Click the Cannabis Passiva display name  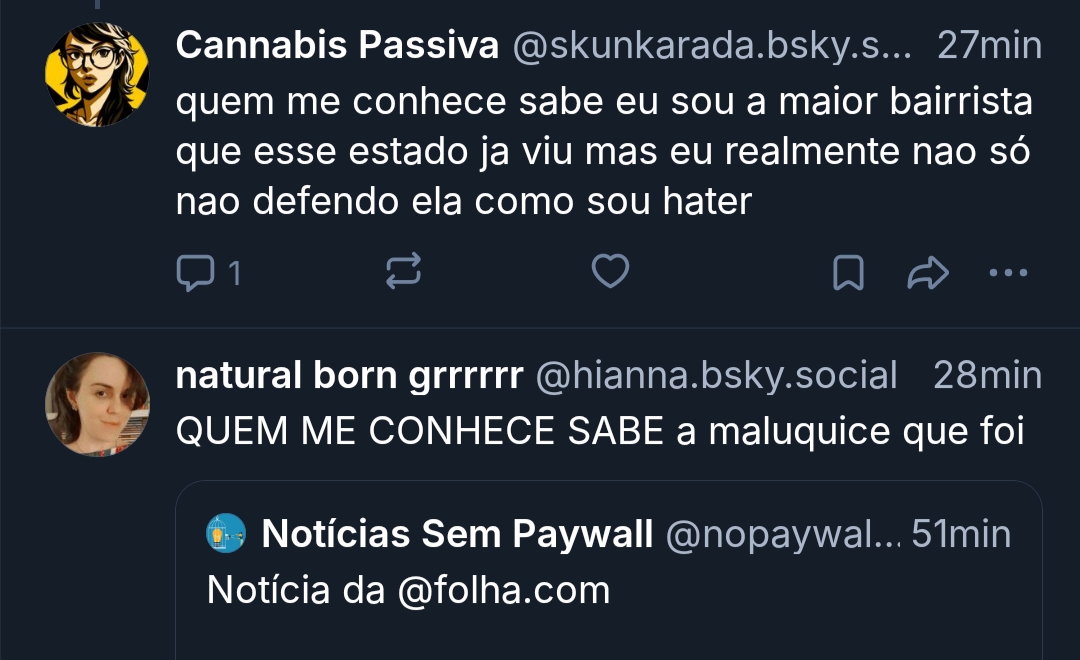tap(337, 46)
